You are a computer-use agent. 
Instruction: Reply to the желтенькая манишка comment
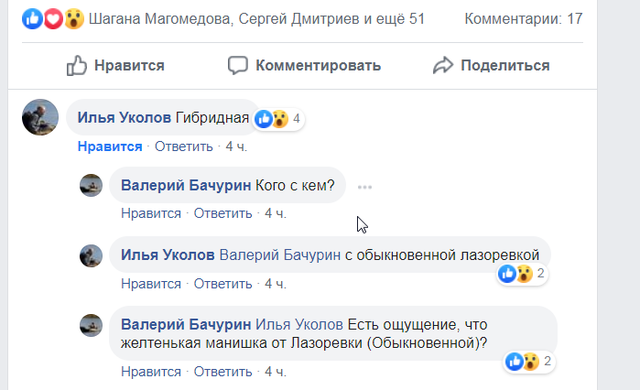pos(223,372)
